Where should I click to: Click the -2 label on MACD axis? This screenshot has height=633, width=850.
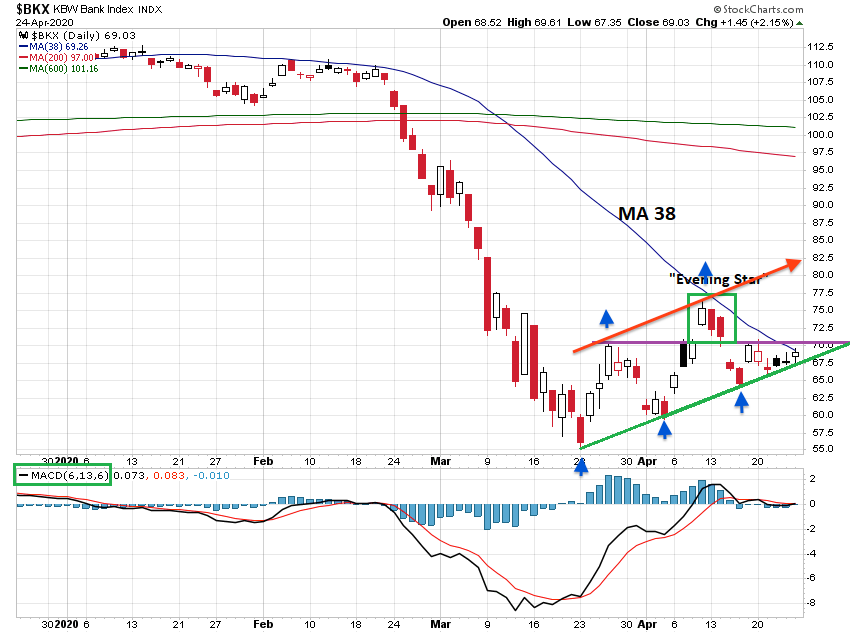pos(812,529)
